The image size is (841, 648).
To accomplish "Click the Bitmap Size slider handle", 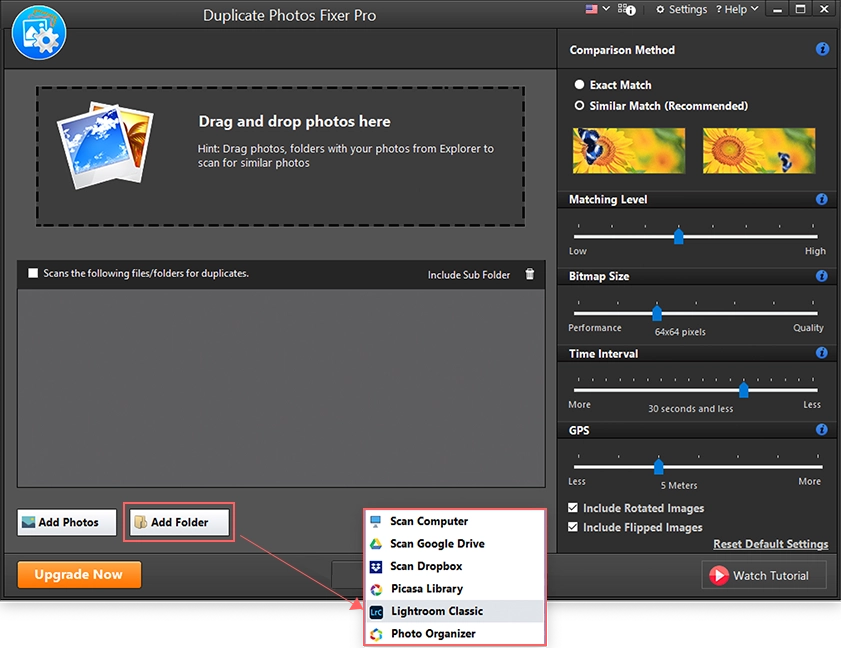I will point(656,312).
